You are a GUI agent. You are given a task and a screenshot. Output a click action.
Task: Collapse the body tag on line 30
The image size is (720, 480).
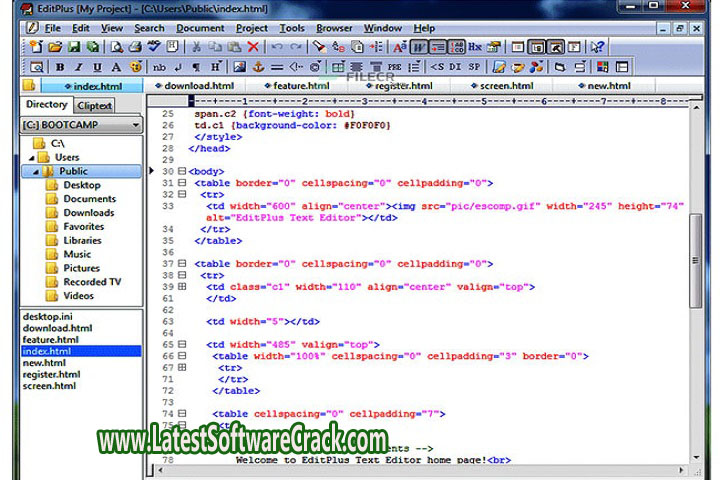tap(181, 171)
